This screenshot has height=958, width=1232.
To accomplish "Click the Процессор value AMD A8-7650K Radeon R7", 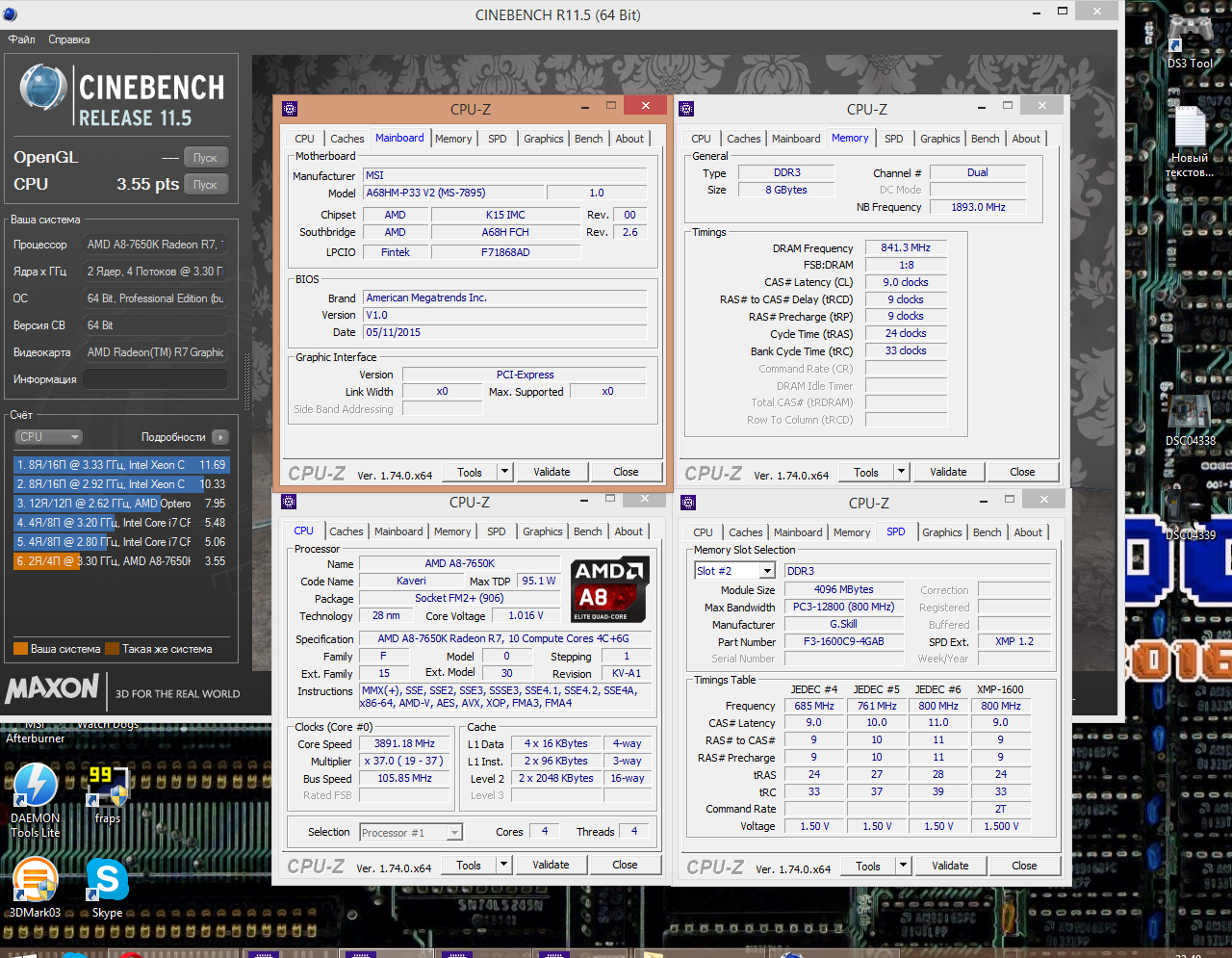I will pos(155,245).
